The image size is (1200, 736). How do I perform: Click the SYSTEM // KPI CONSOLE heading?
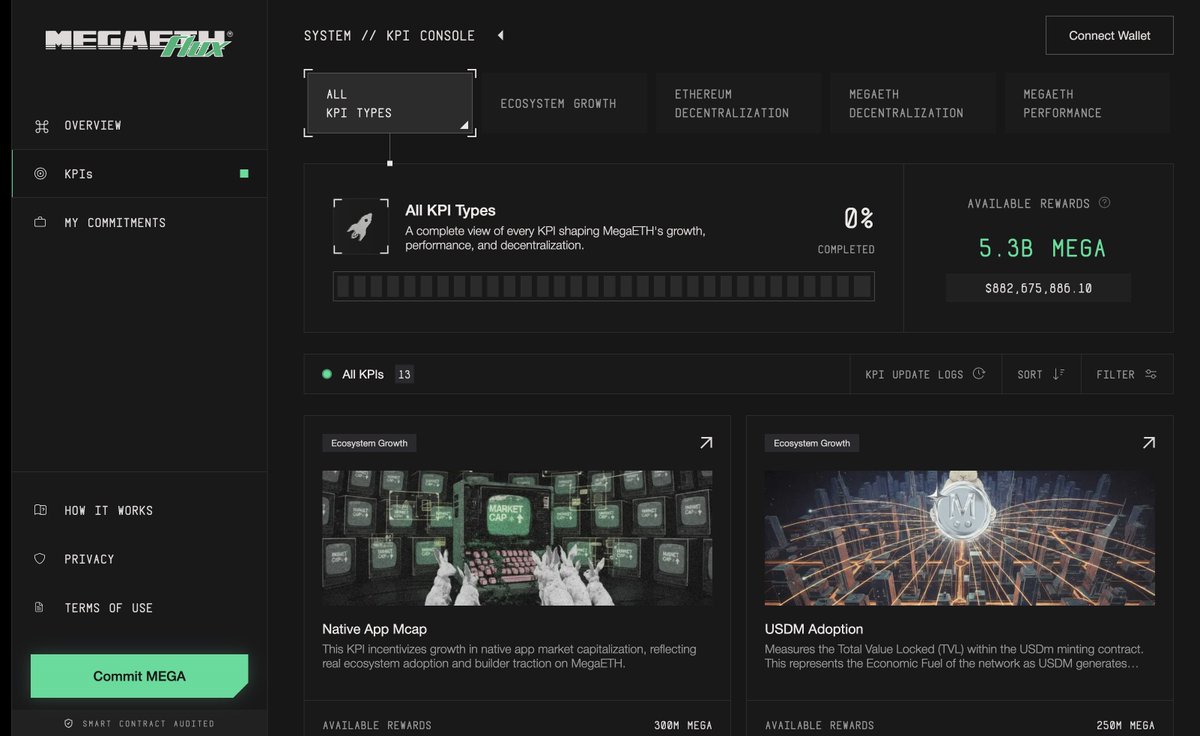pos(390,36)
